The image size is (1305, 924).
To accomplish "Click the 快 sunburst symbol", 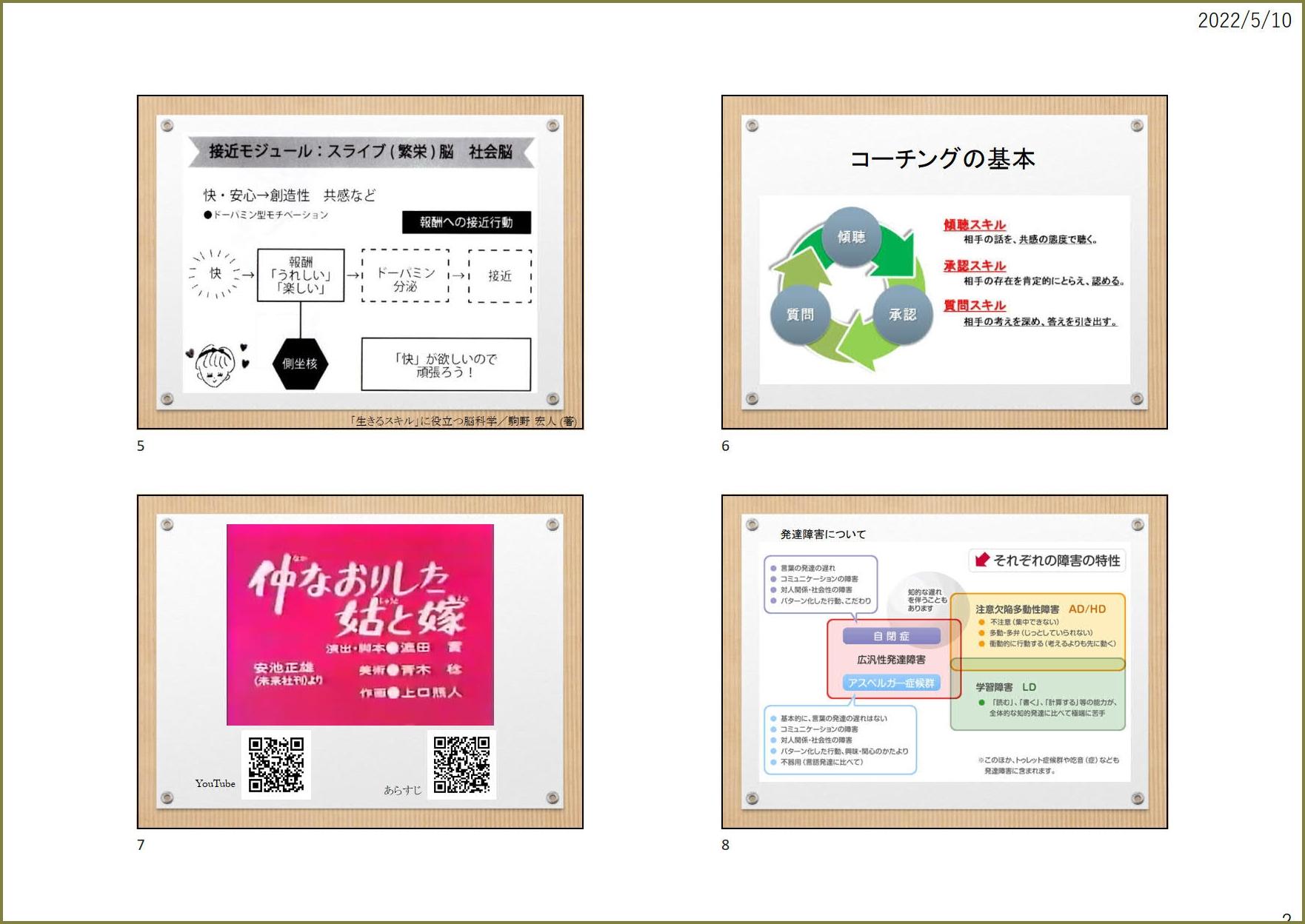I will [x=215, y=274].
